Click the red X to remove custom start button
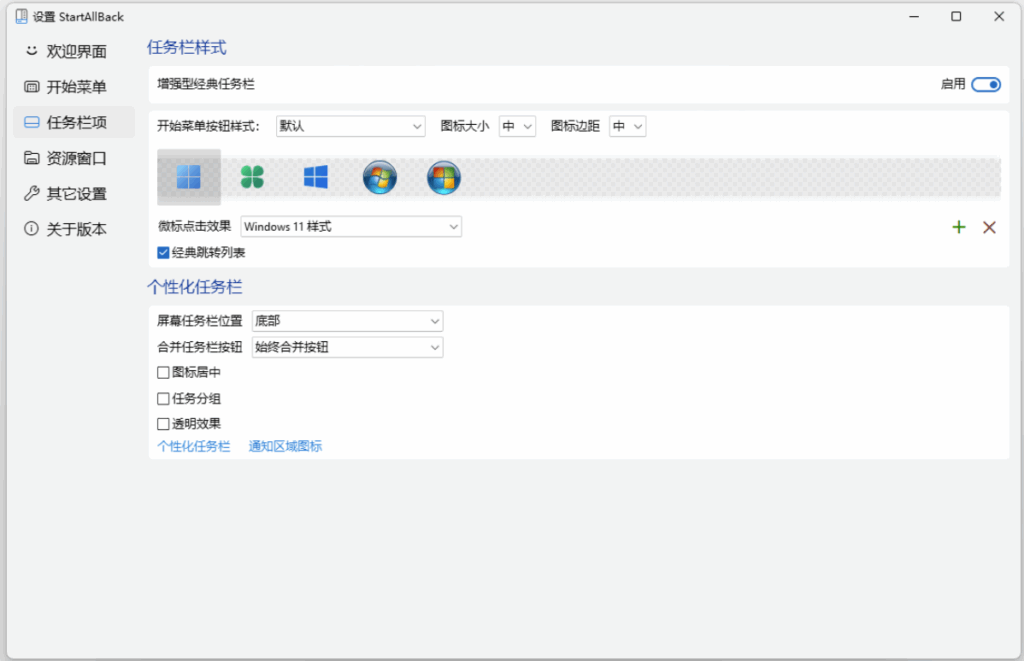1024x661 pixels. pyautogui.click(x=989, y=227)
